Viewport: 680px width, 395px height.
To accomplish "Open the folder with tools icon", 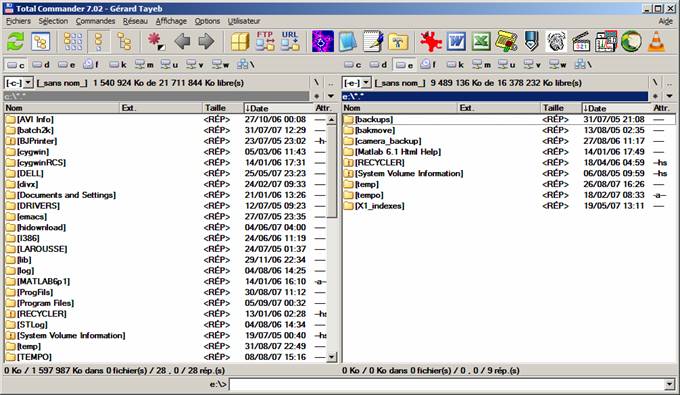I will (x=398, y=42).
